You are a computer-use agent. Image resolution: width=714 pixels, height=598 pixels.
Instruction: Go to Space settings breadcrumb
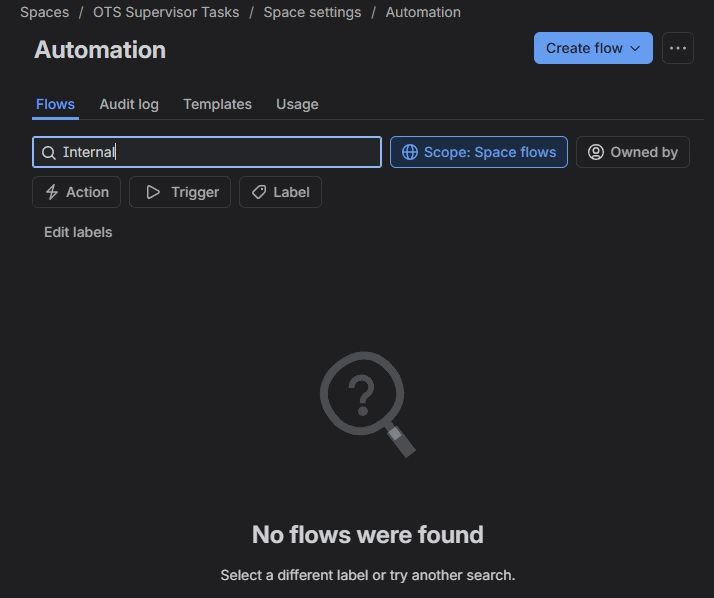coord(312,12)
